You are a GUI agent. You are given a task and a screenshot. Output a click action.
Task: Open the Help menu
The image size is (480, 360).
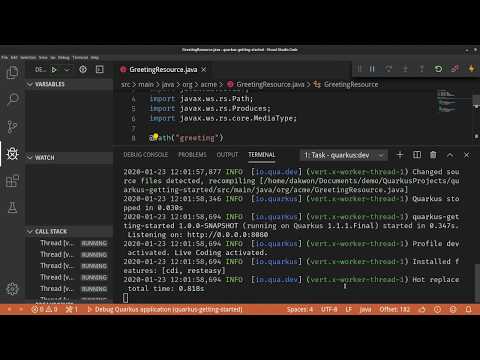point(95,58)
